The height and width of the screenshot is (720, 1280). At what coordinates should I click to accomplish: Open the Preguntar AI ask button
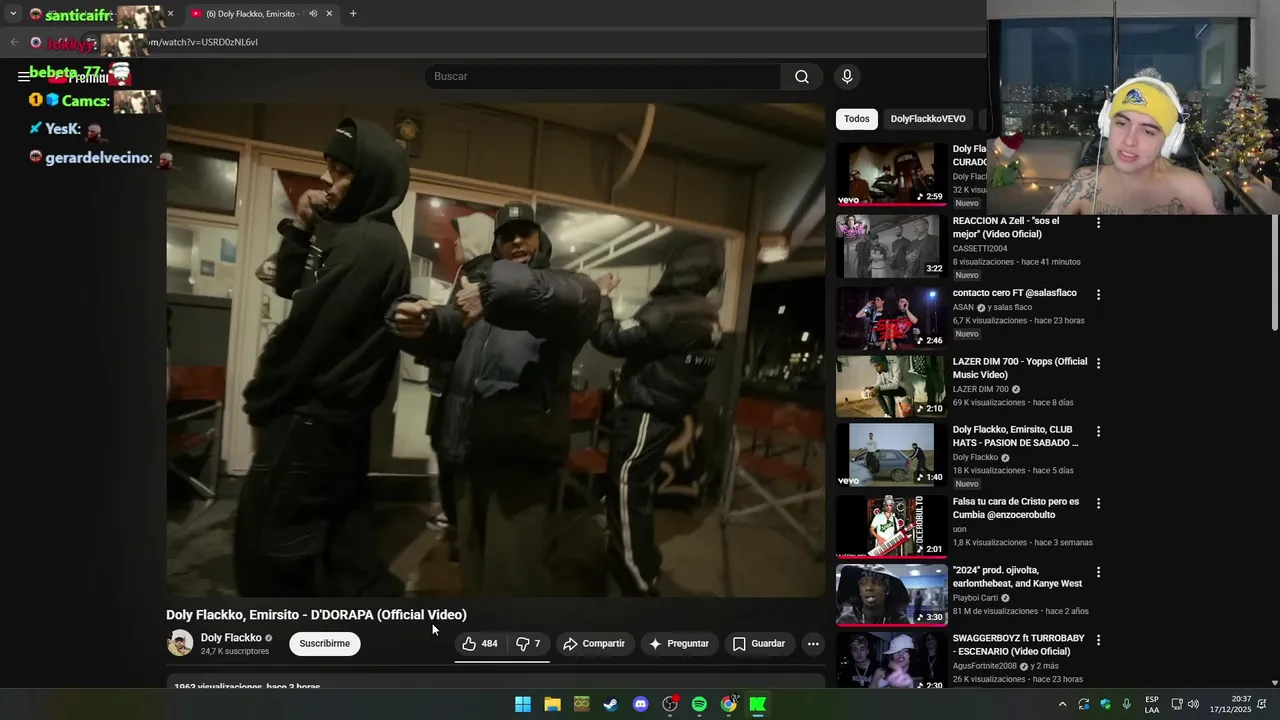[x=679, y=644]
